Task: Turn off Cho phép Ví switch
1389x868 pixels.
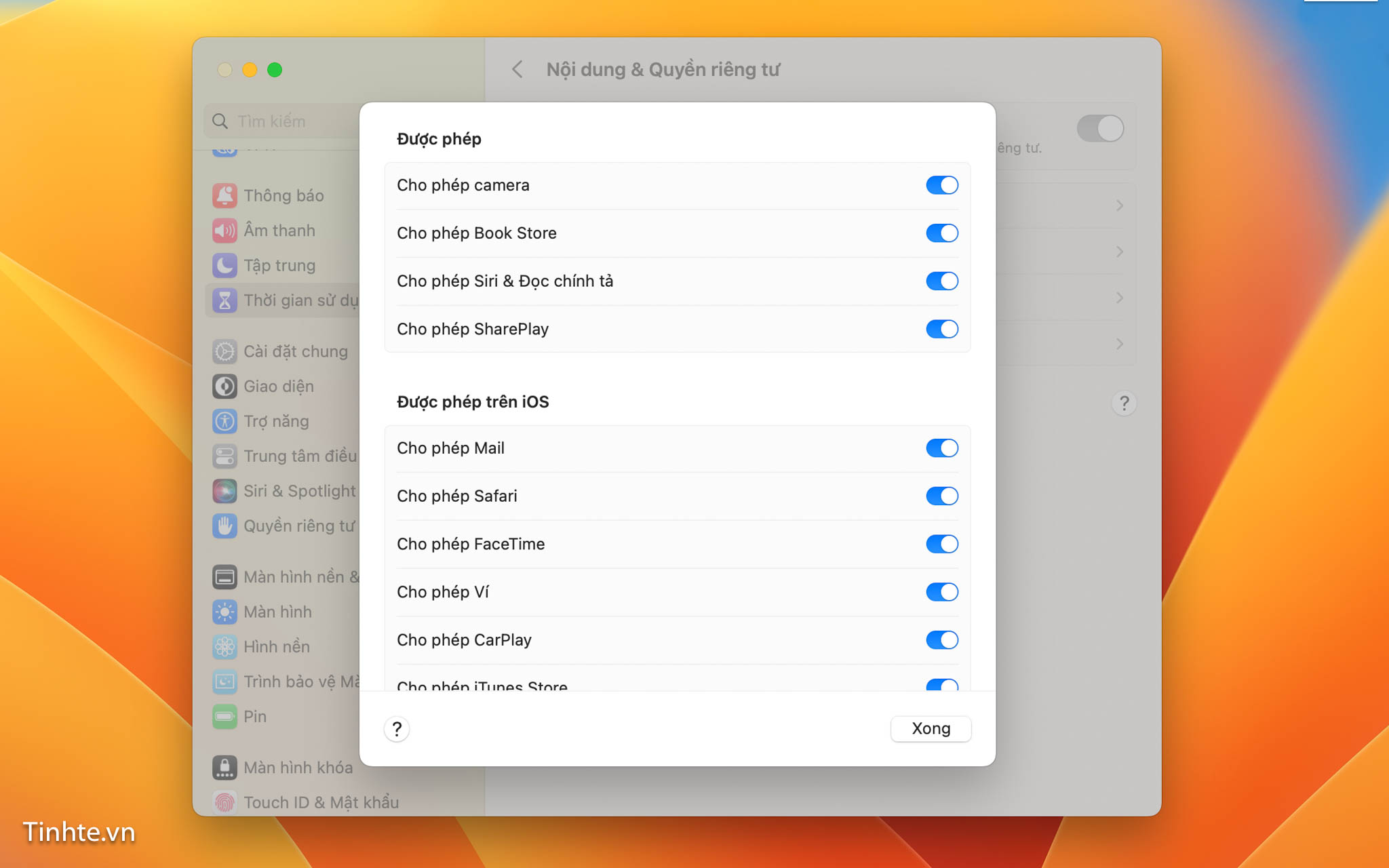Action: (x=942, y=592)
